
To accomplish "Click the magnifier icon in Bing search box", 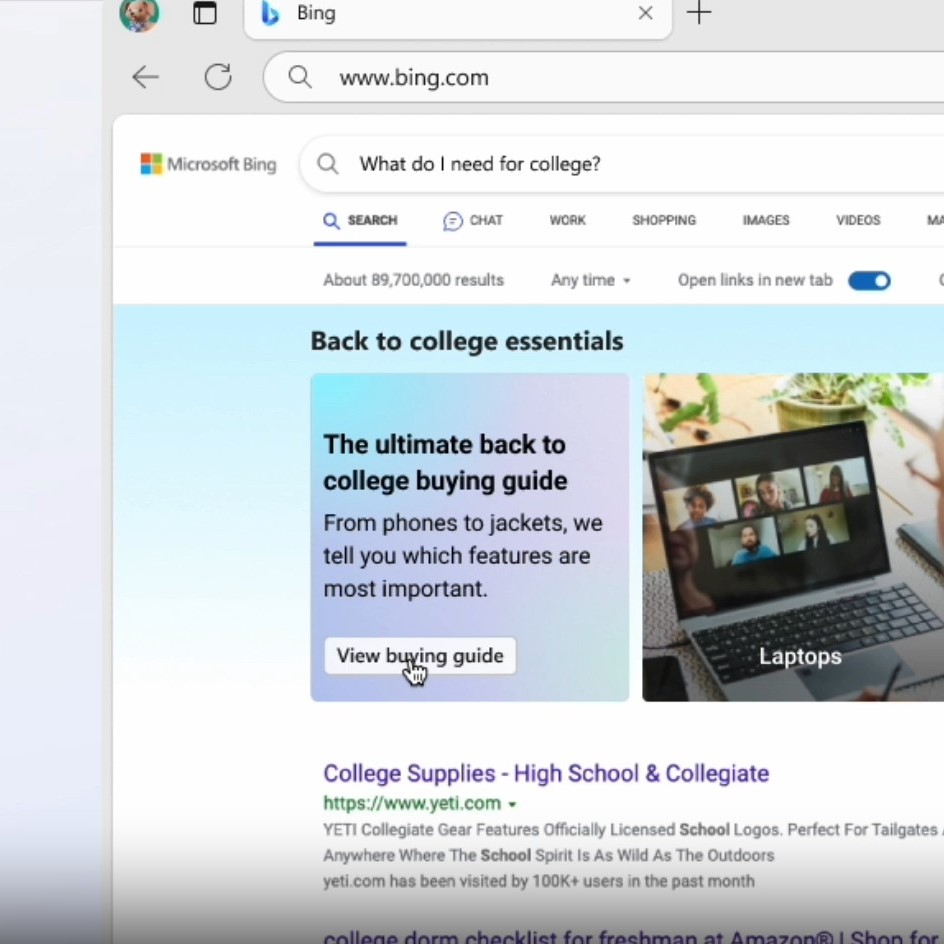I will (328, 164).
